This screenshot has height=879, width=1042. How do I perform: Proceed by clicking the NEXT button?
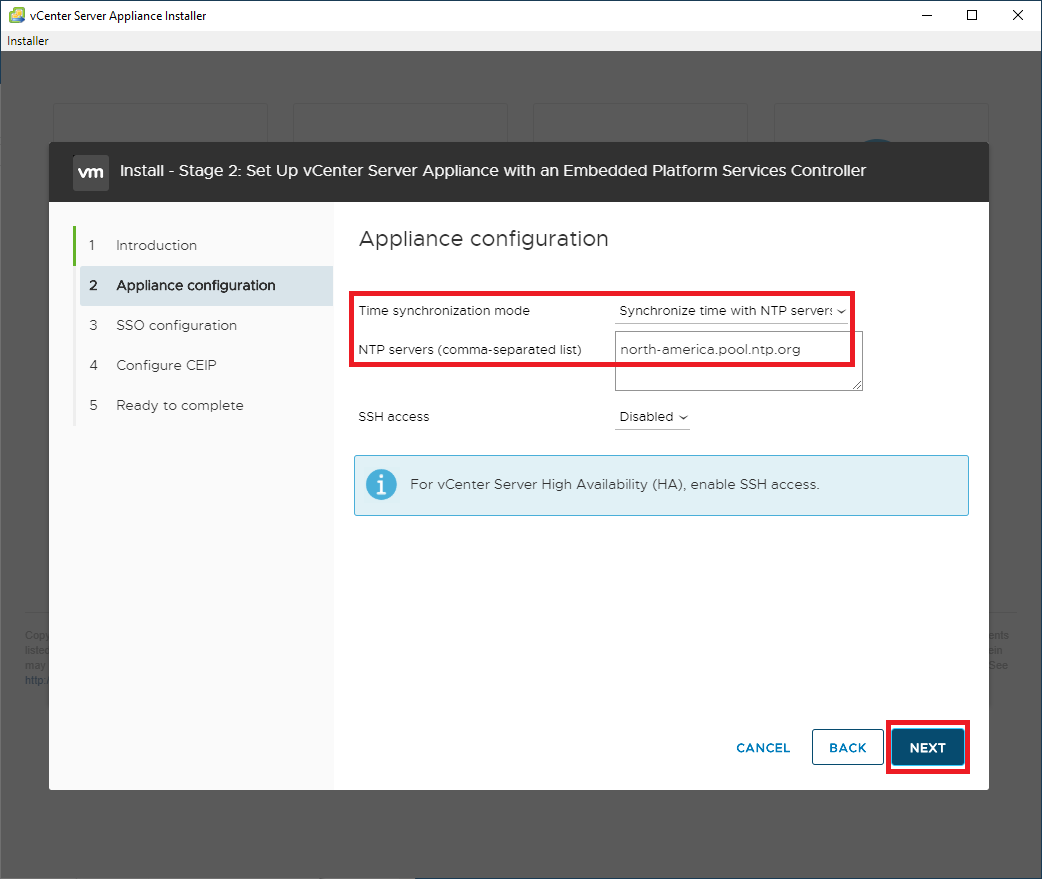[x=927, y=748]
